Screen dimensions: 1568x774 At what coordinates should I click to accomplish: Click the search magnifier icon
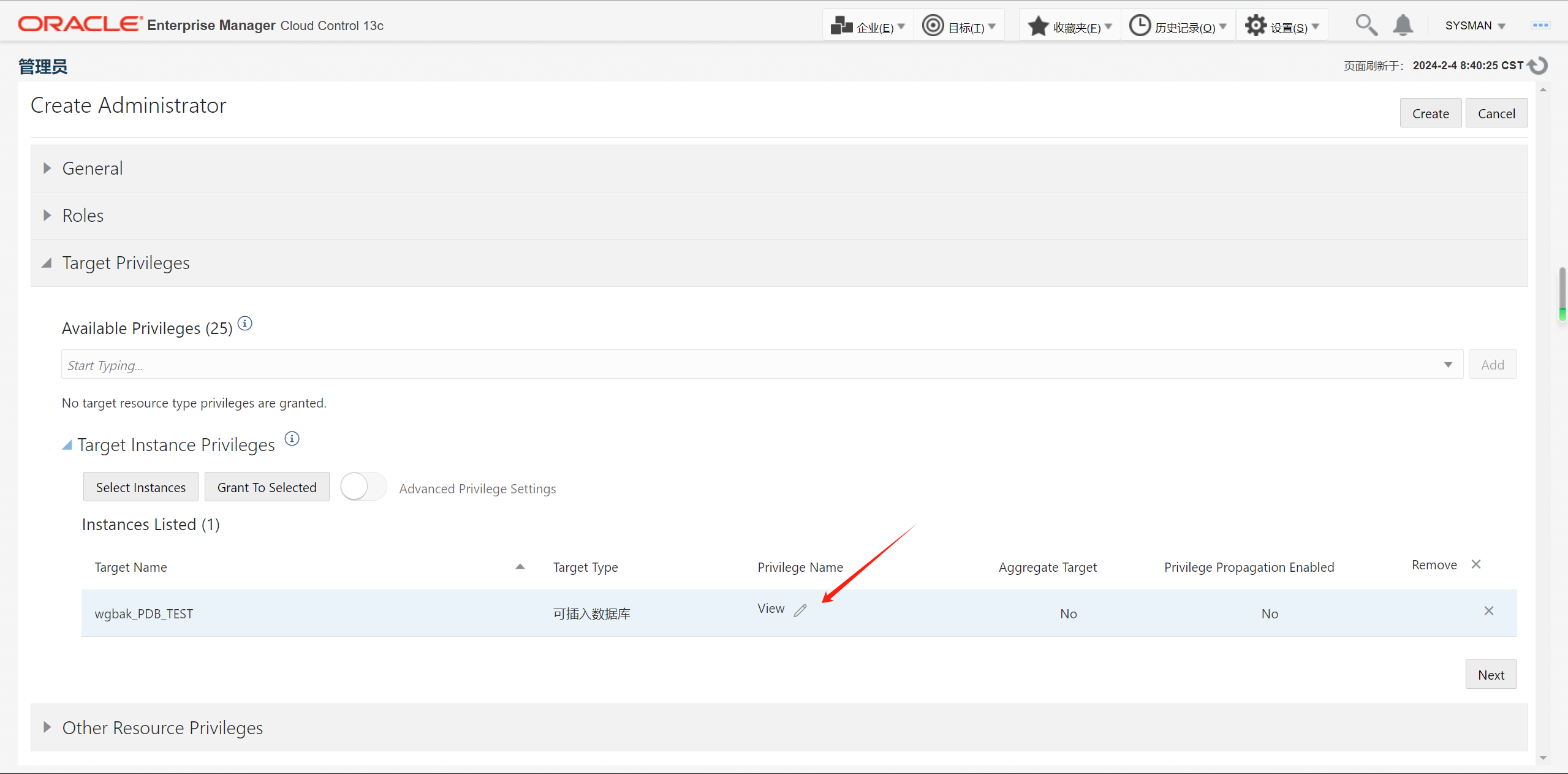1366,26
